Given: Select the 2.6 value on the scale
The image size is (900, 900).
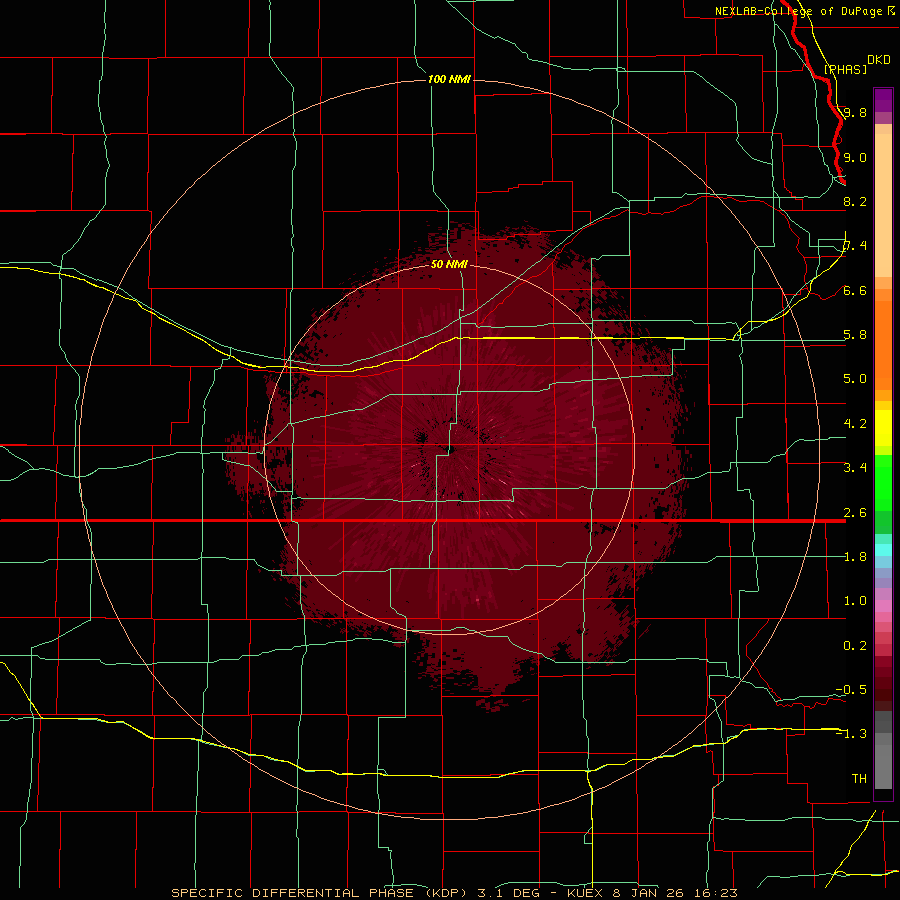Looking at the screenshot, I should click(855, 513).
